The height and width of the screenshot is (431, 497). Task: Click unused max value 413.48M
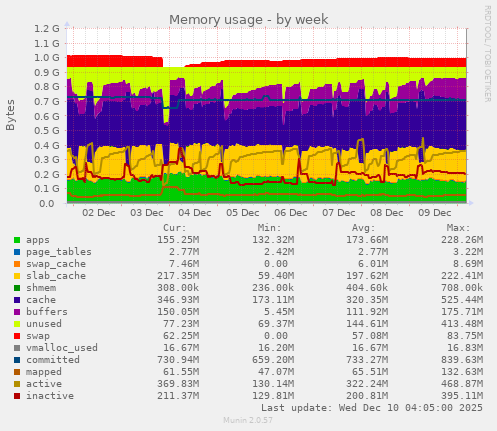tap(462, 324)
